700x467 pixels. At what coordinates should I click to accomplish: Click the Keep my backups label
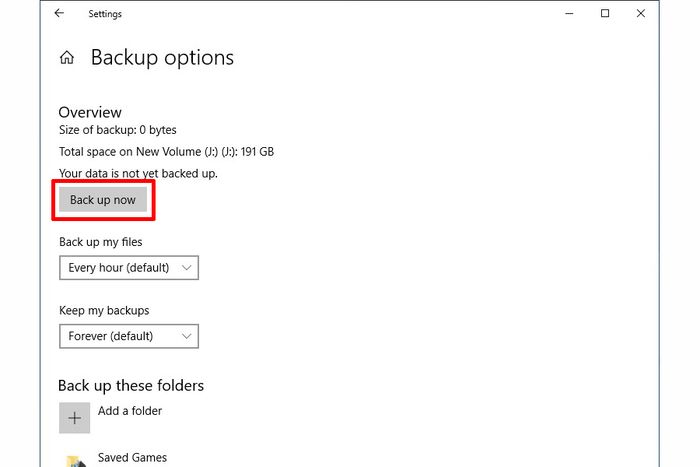pyautogui.click(x=104, y=310)
